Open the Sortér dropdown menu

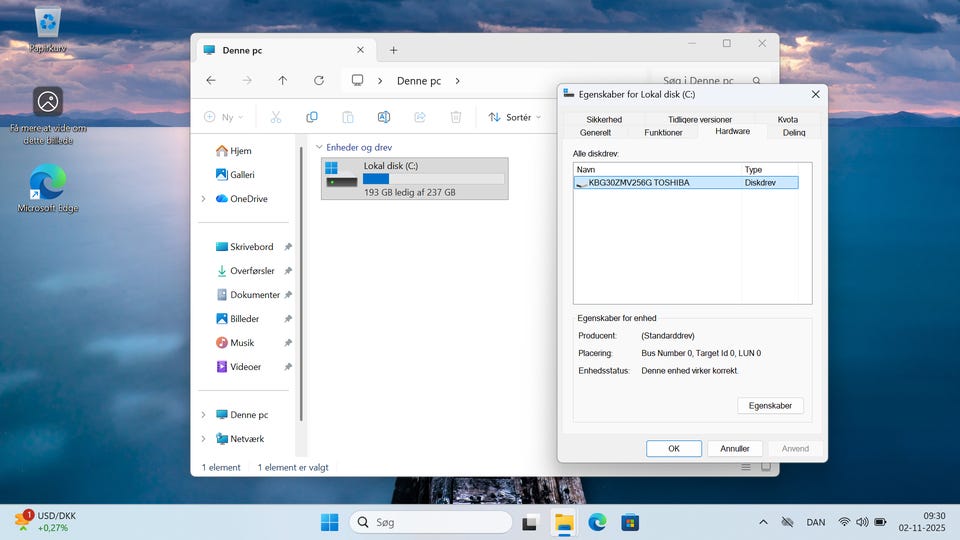click(x=514, y=117)
